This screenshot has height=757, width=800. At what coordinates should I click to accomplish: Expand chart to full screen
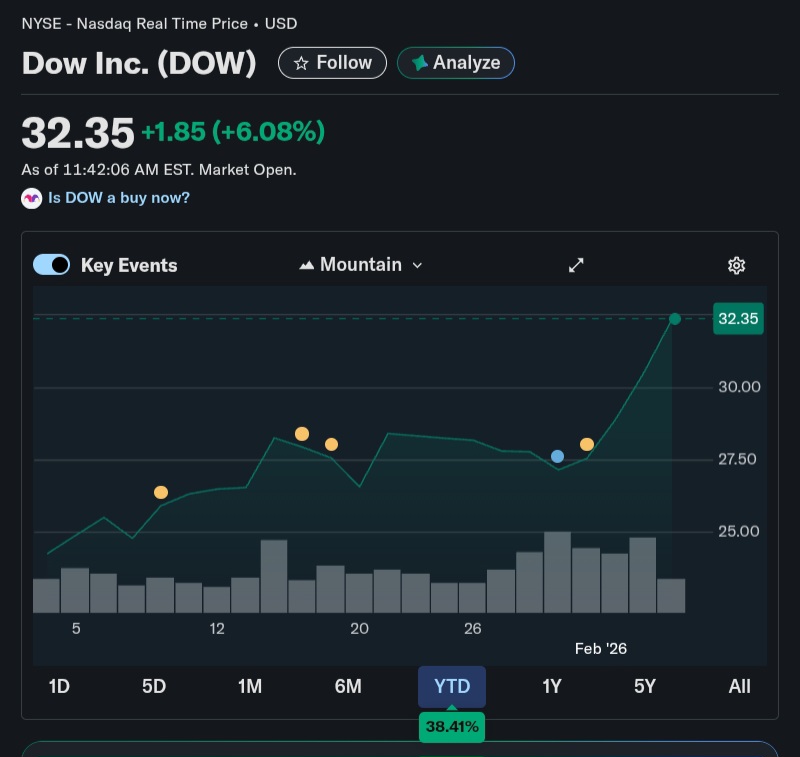(576, 265)
